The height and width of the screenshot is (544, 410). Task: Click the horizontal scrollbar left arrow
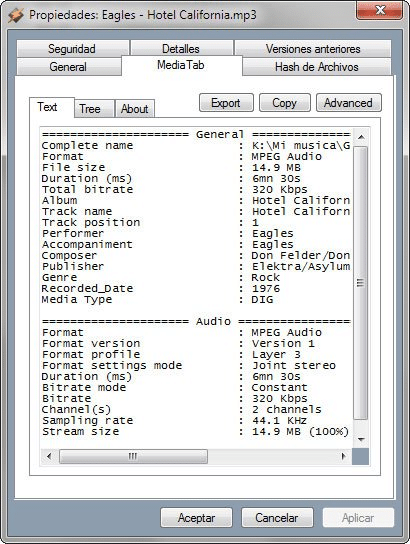[49, 456]
